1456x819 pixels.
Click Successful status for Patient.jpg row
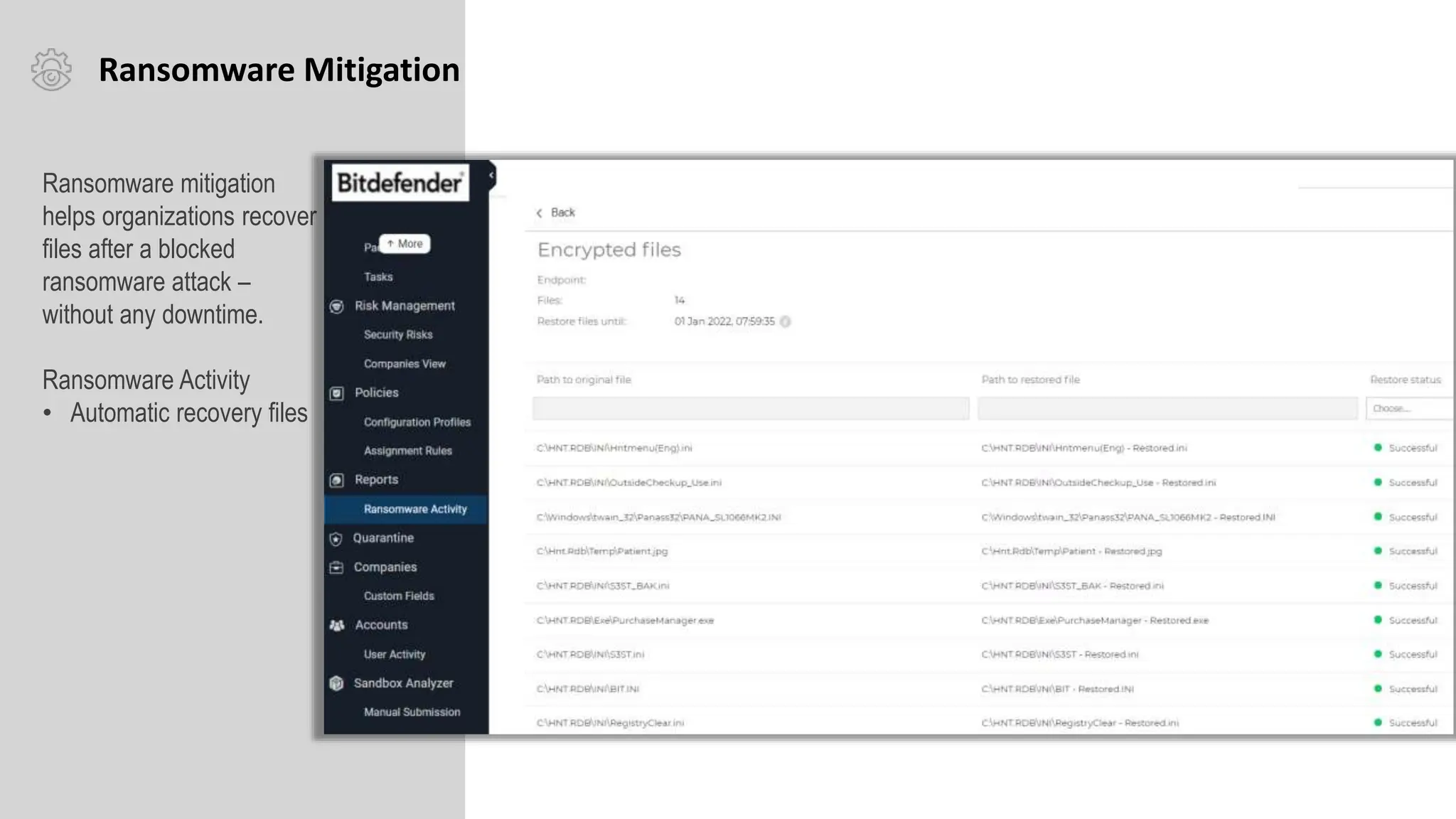[x=1406, y=552]
